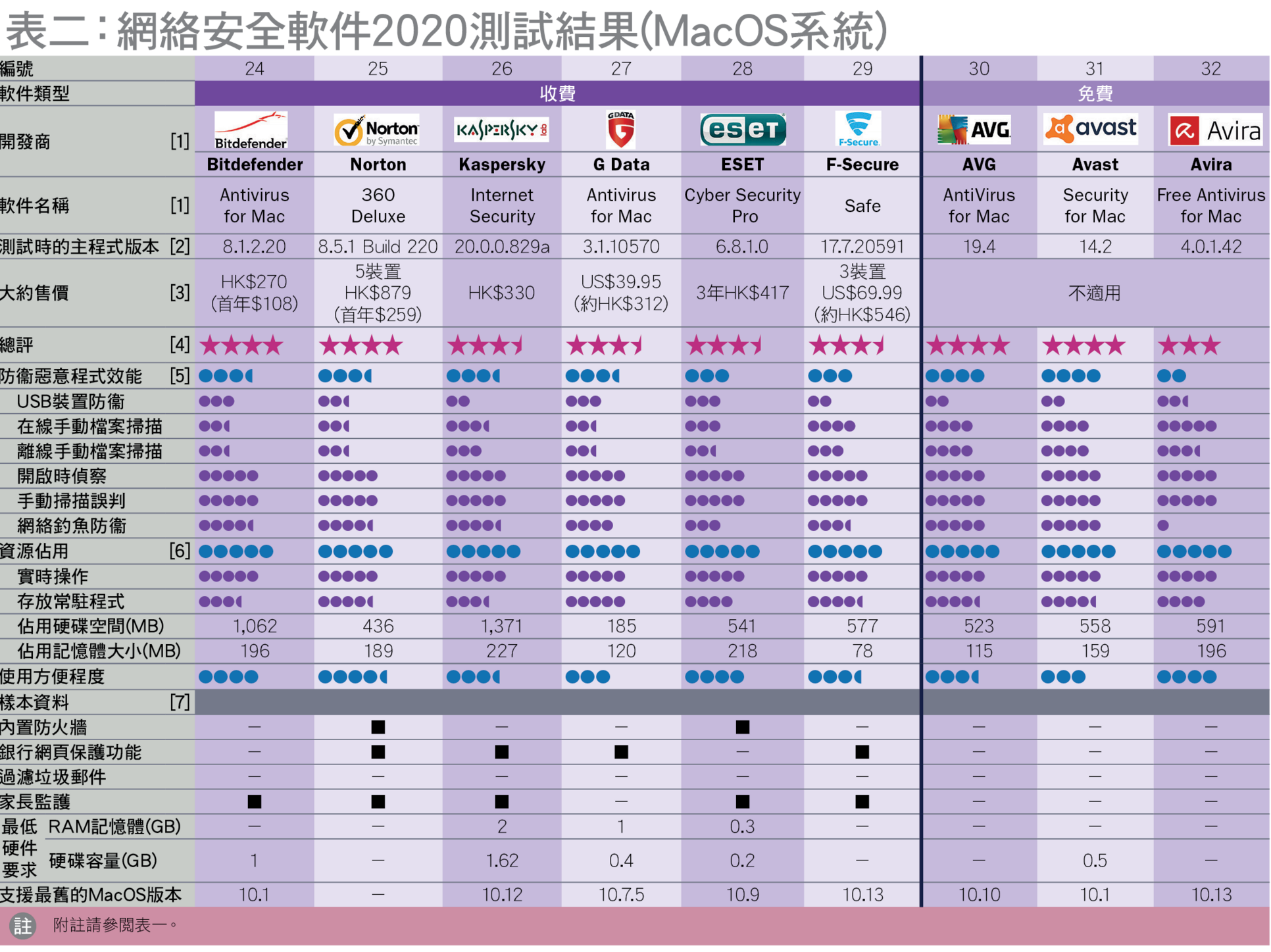Click the 註 note icon at bottom

(x=23, y=926)
